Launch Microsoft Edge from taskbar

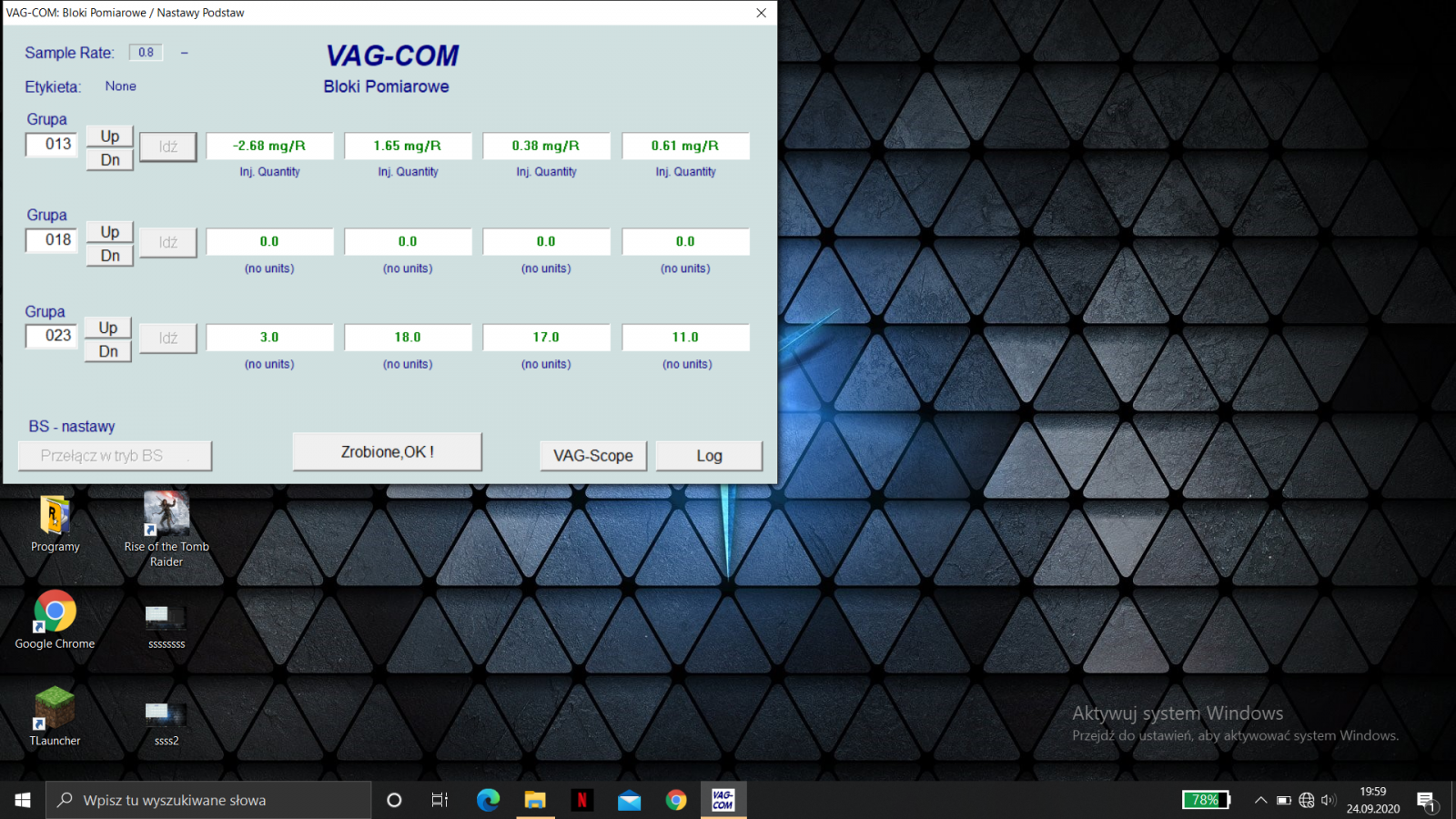[x=488, y=800]
